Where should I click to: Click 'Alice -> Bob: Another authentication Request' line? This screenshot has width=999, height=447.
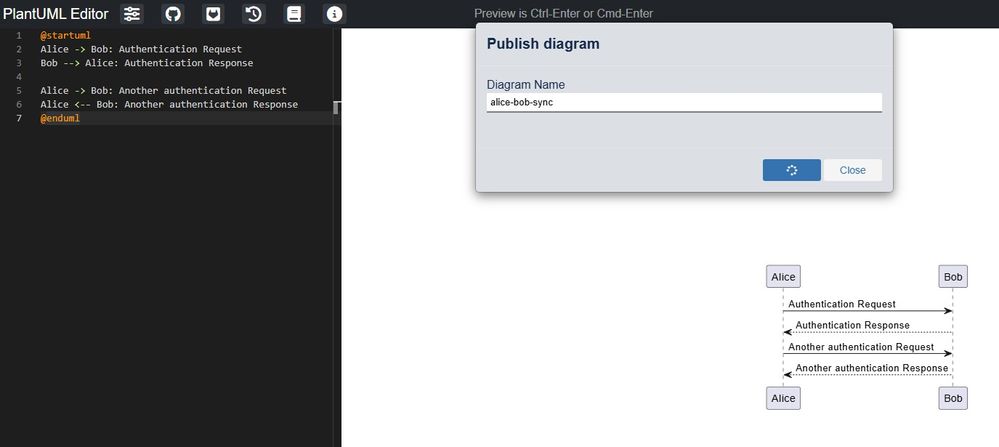coord(163,90)
